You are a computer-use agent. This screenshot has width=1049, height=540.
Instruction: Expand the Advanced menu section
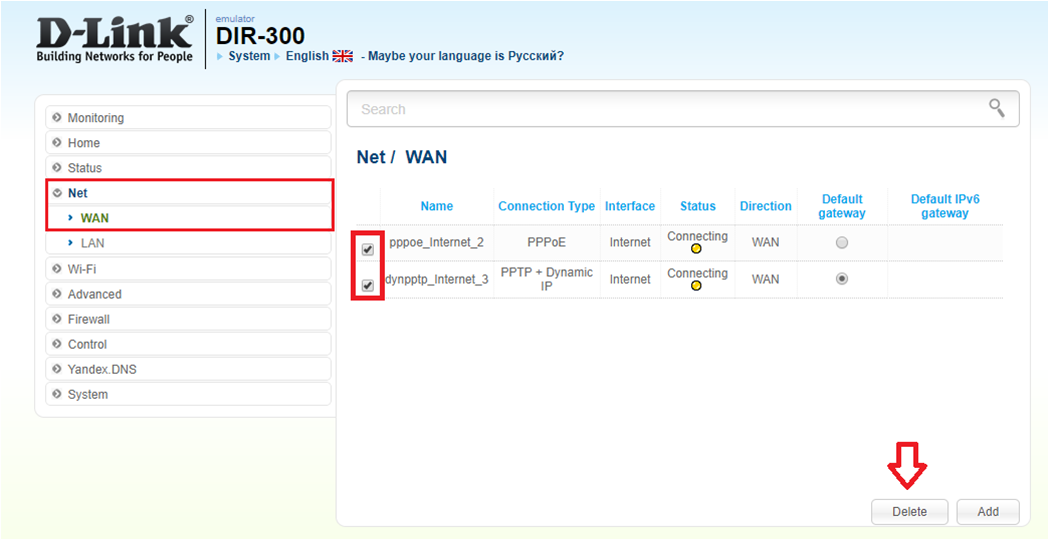94,294
